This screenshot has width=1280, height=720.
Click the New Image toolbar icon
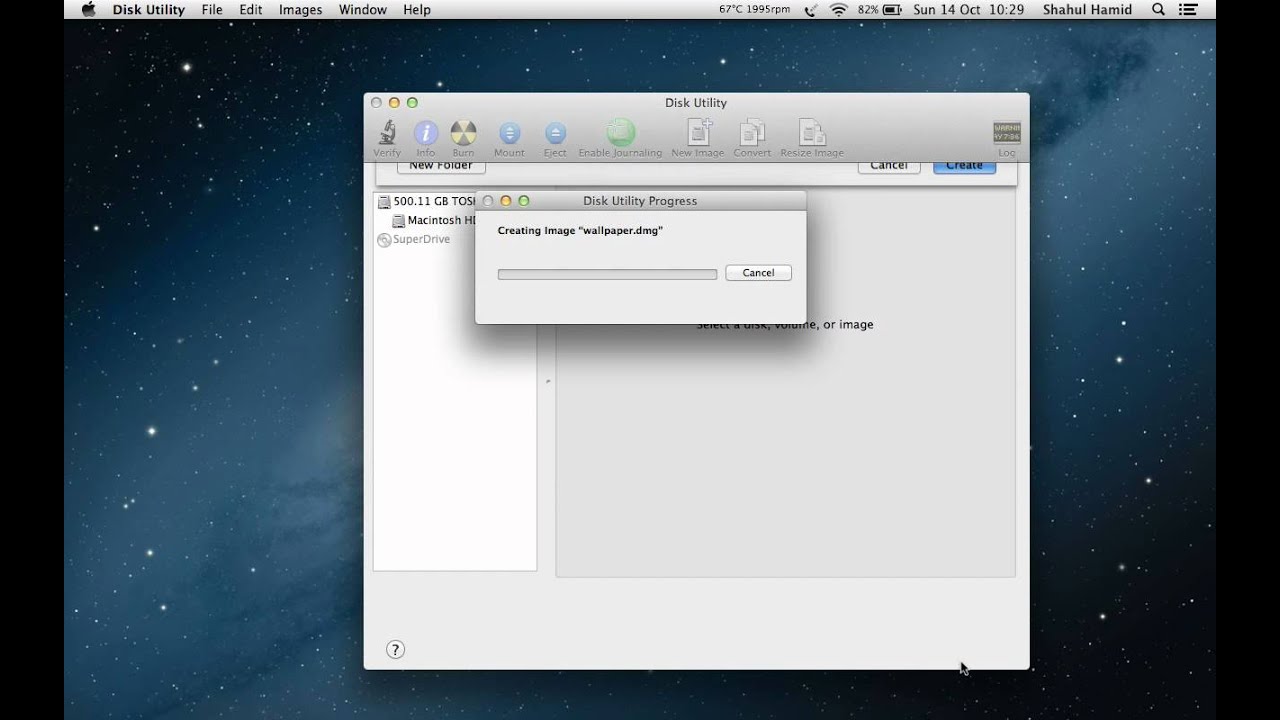[698, 138]
